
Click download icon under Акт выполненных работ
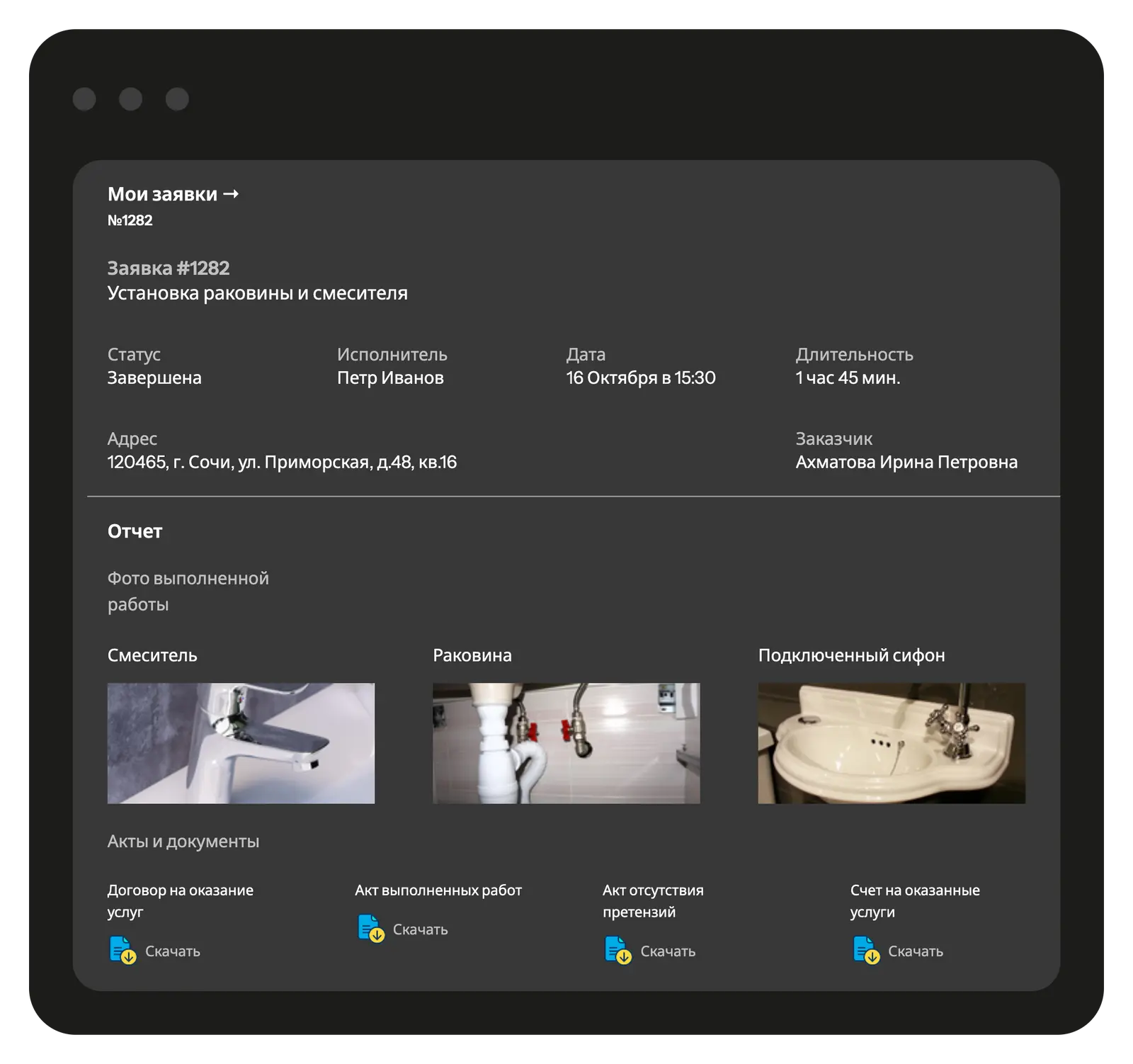point(370,928)
